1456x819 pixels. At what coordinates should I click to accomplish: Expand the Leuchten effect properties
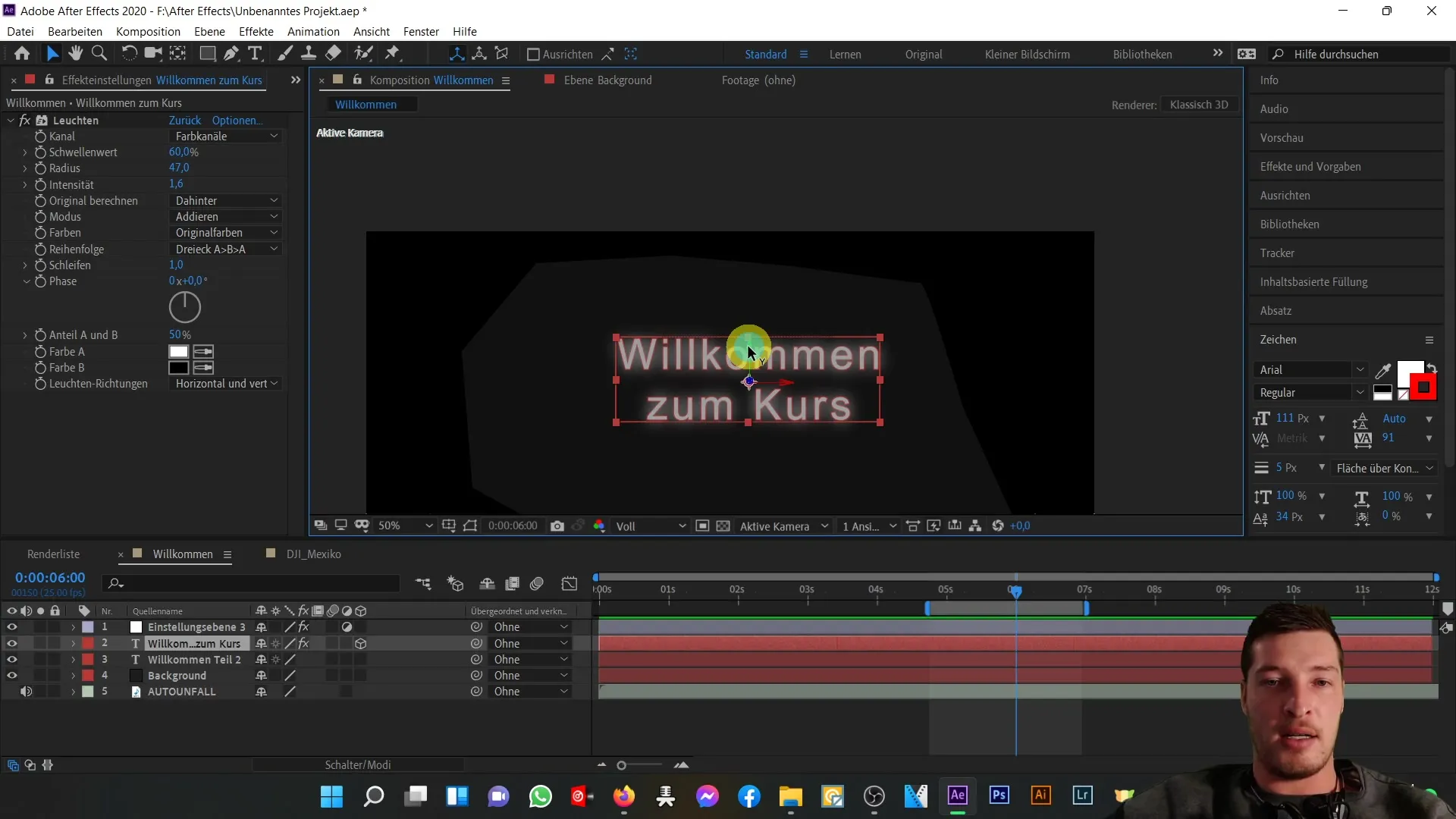click(9, 120)
